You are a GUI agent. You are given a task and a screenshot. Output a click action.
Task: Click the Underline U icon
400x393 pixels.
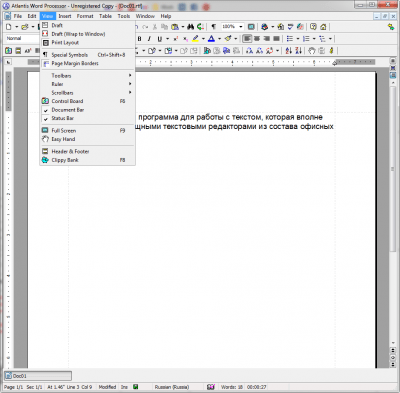click(x=160, y=39)
